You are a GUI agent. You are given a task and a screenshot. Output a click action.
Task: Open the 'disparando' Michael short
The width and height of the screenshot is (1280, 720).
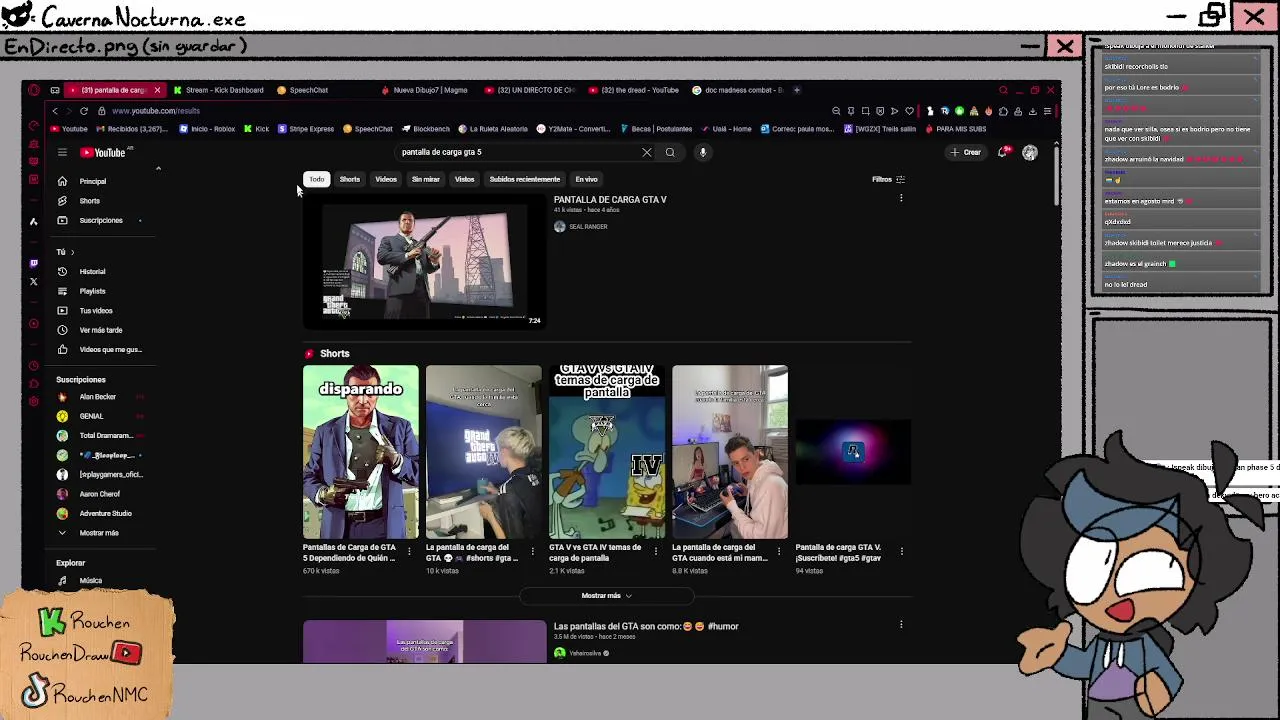(x=361, y=452)
